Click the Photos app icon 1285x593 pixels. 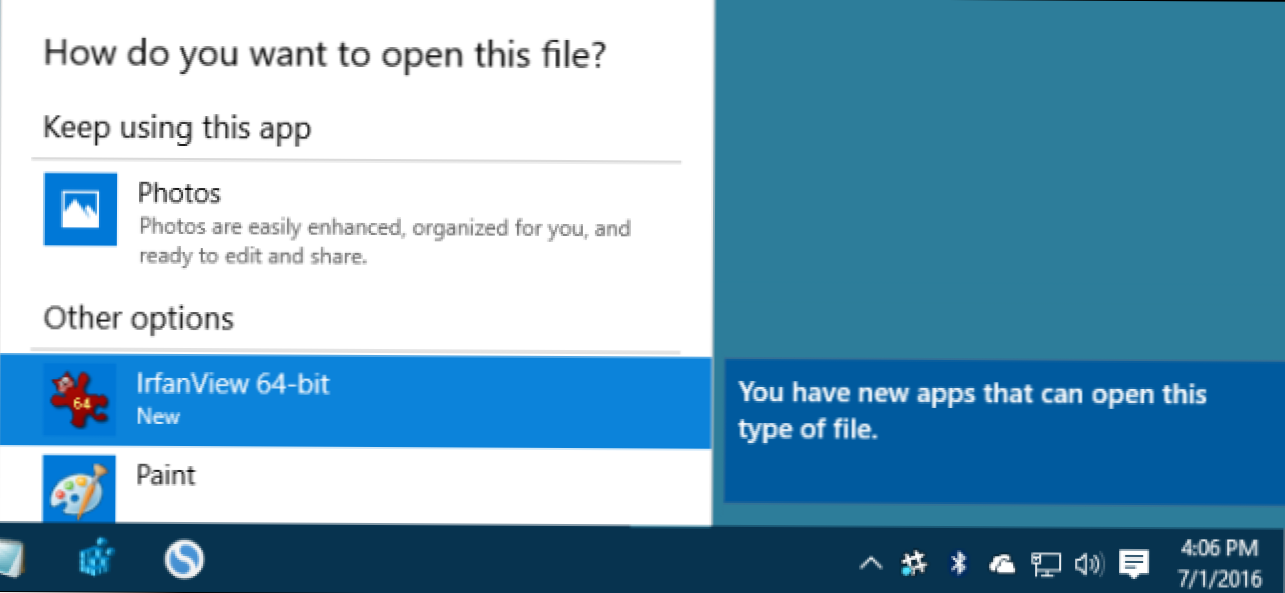[x=80, y=209]
